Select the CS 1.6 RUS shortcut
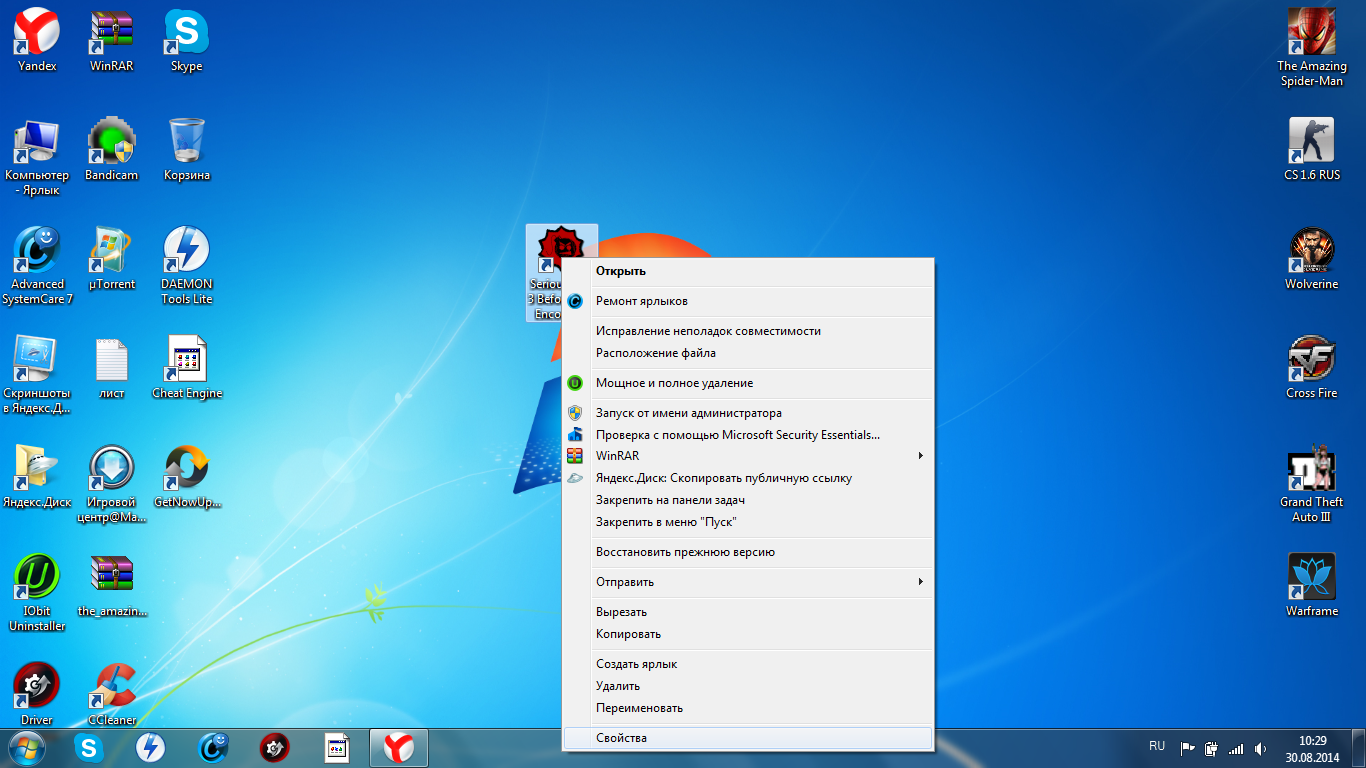Image resolution: width=1366 pixels, height=768 pixels. [x=1312, y=150]
